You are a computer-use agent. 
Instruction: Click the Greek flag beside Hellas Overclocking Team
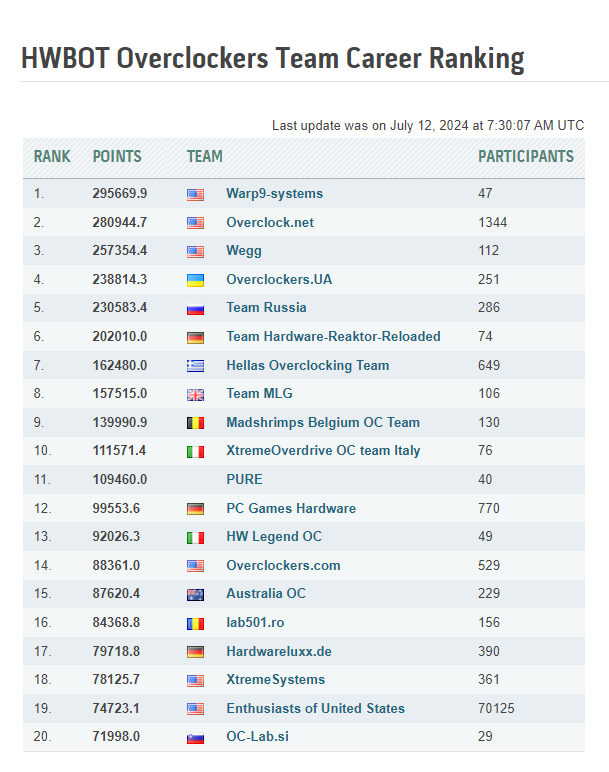tap(195, 366)
